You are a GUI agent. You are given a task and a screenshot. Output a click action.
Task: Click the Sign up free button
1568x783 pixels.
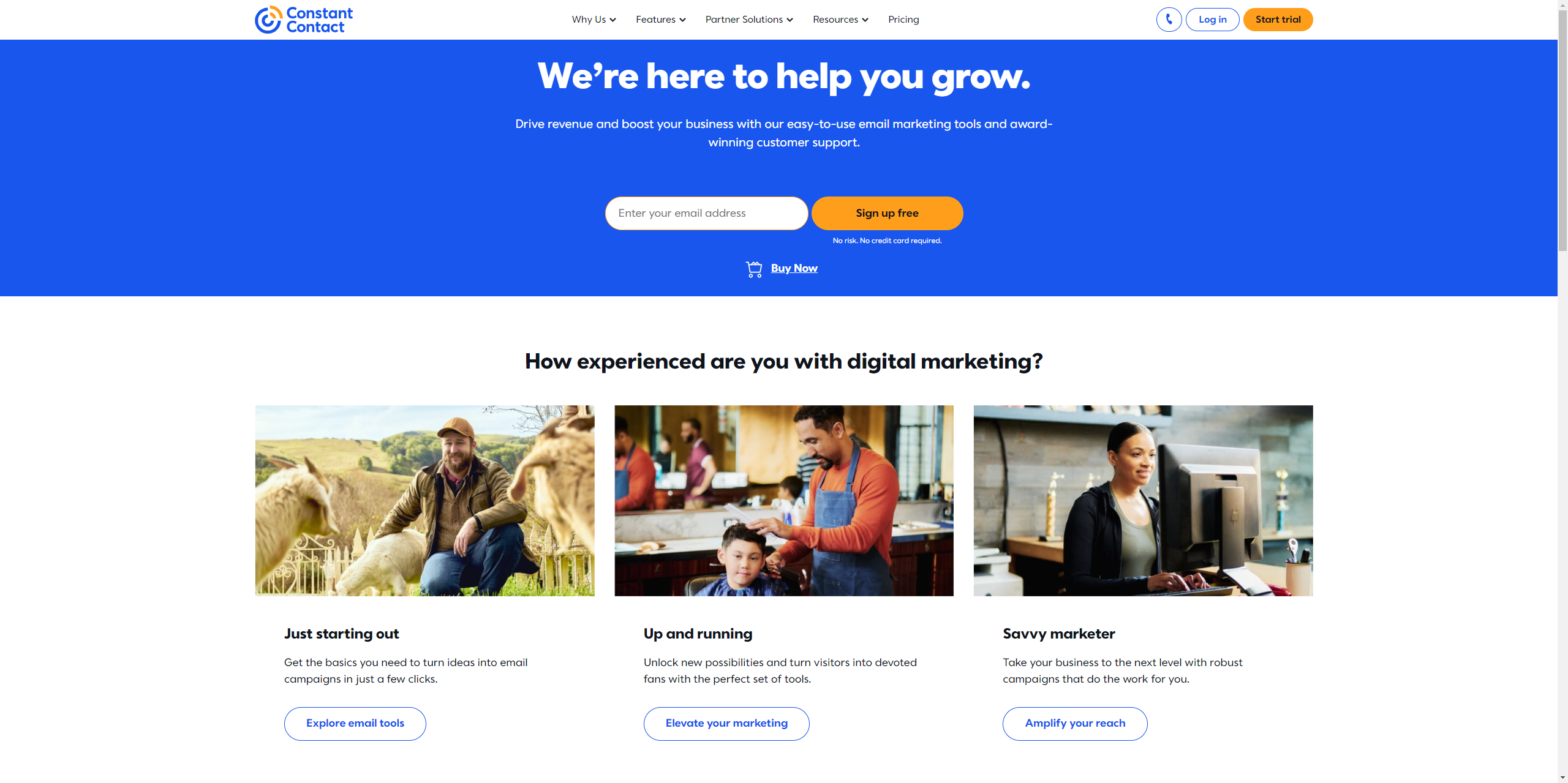(x=887, y=212)
